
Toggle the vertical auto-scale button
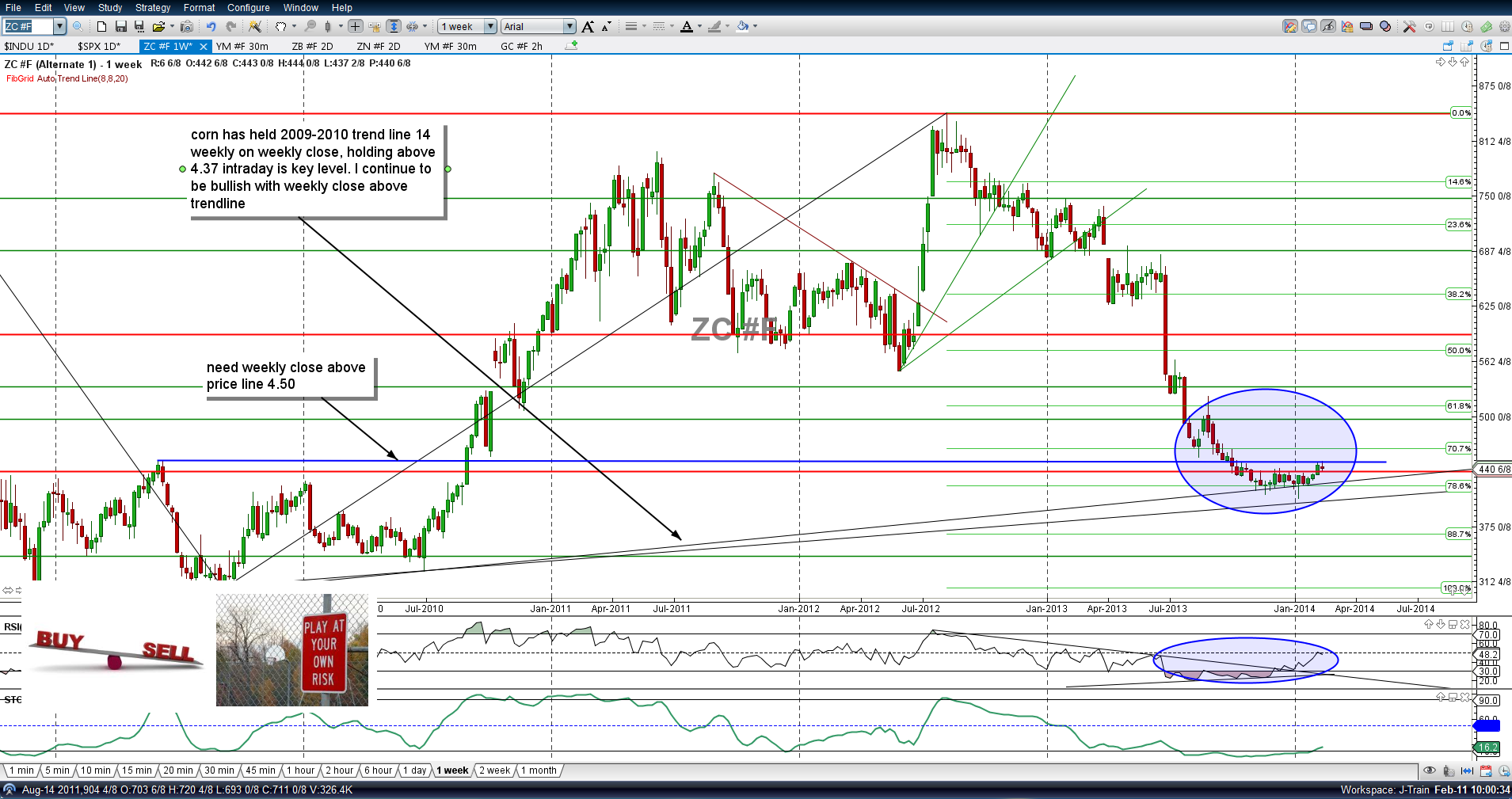pyautogui.click(x=394, y=26)
